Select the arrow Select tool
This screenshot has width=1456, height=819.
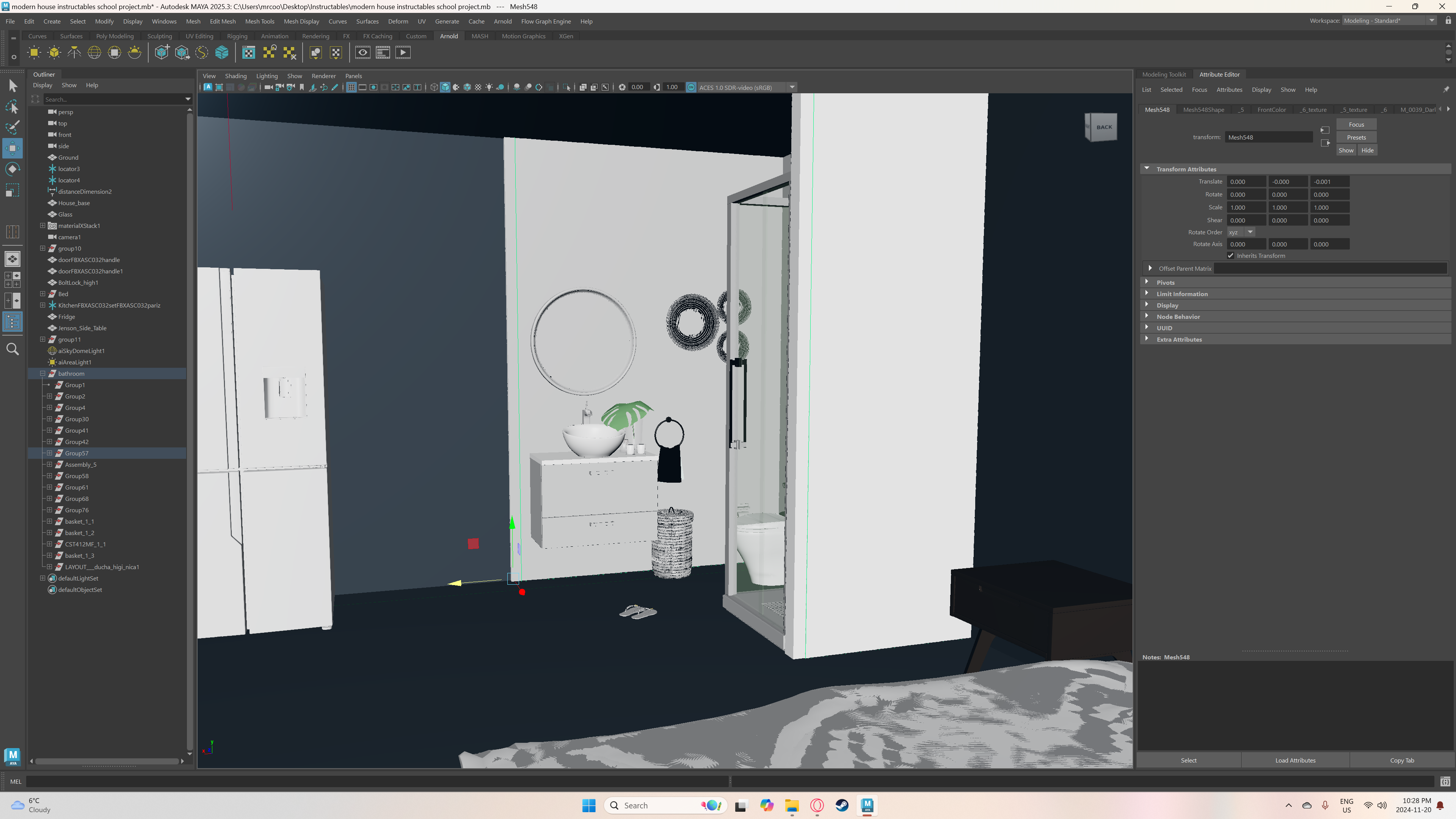[x=13, y=86]
